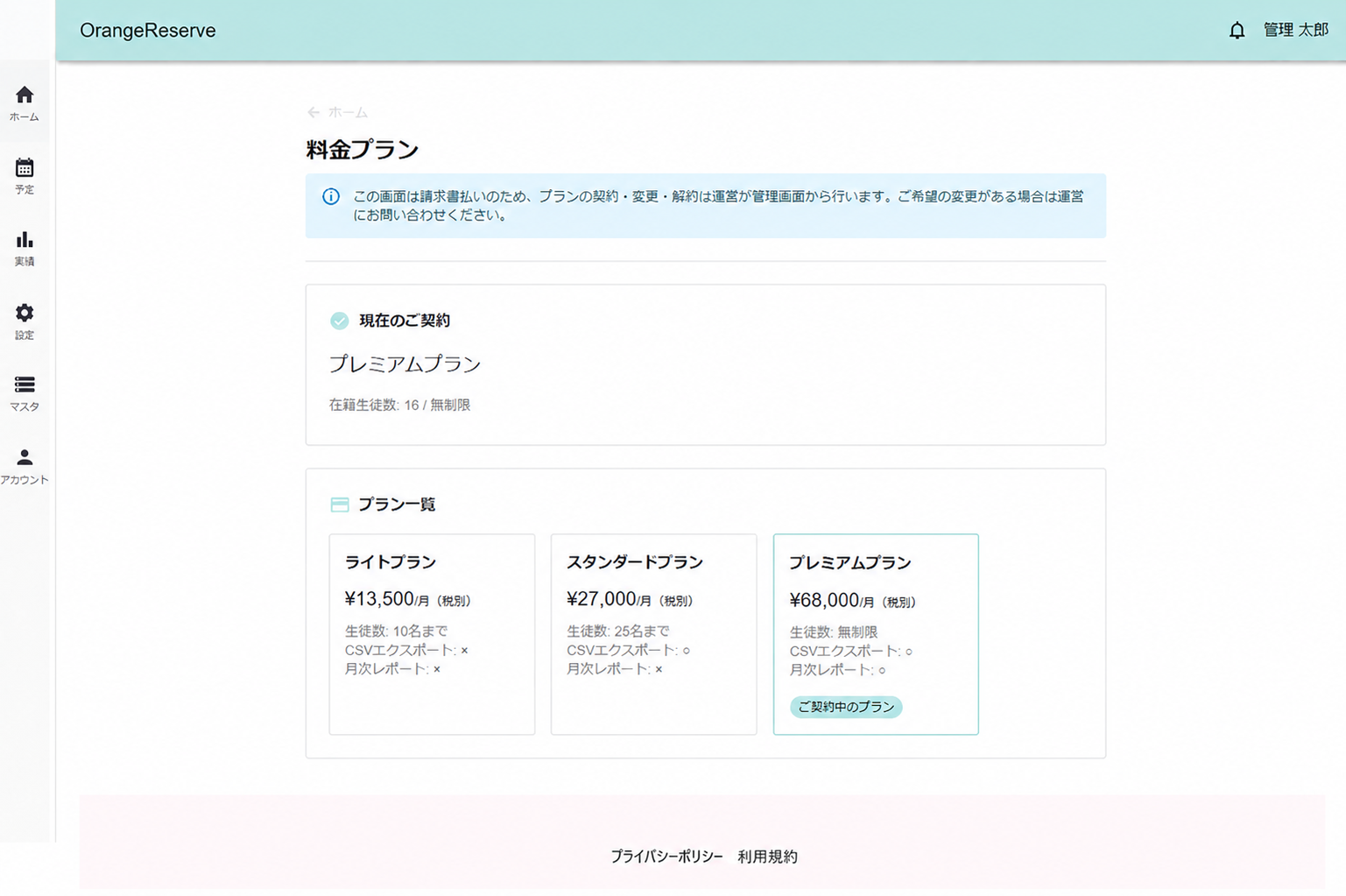
Task: Click the ¥27,000/月 price
Action: pos(630,600)
